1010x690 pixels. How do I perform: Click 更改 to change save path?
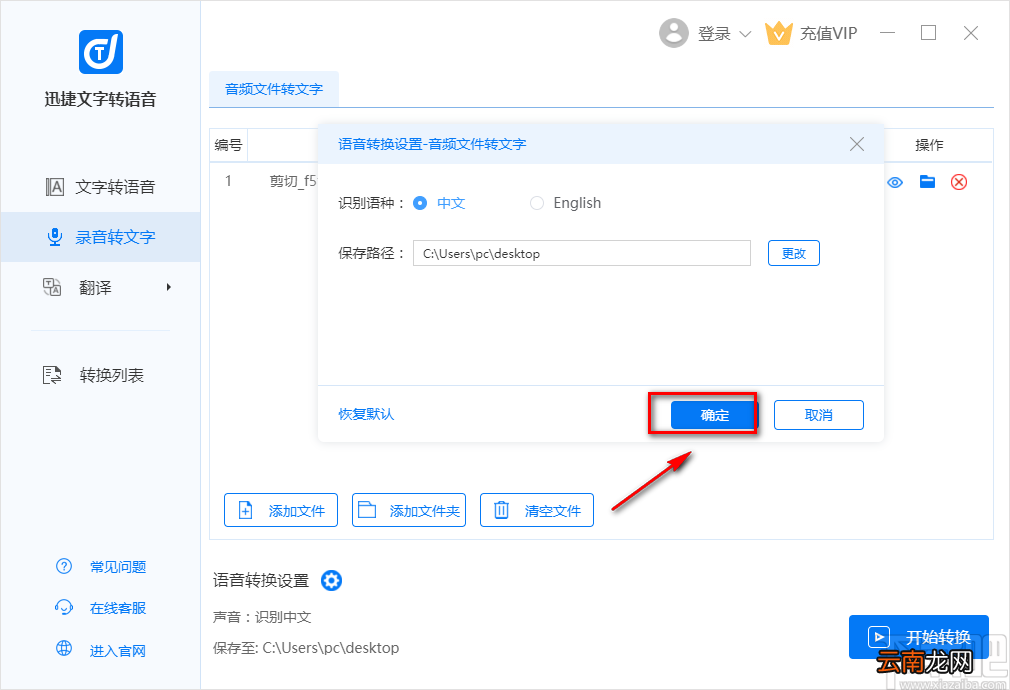(x=794, y=253)
